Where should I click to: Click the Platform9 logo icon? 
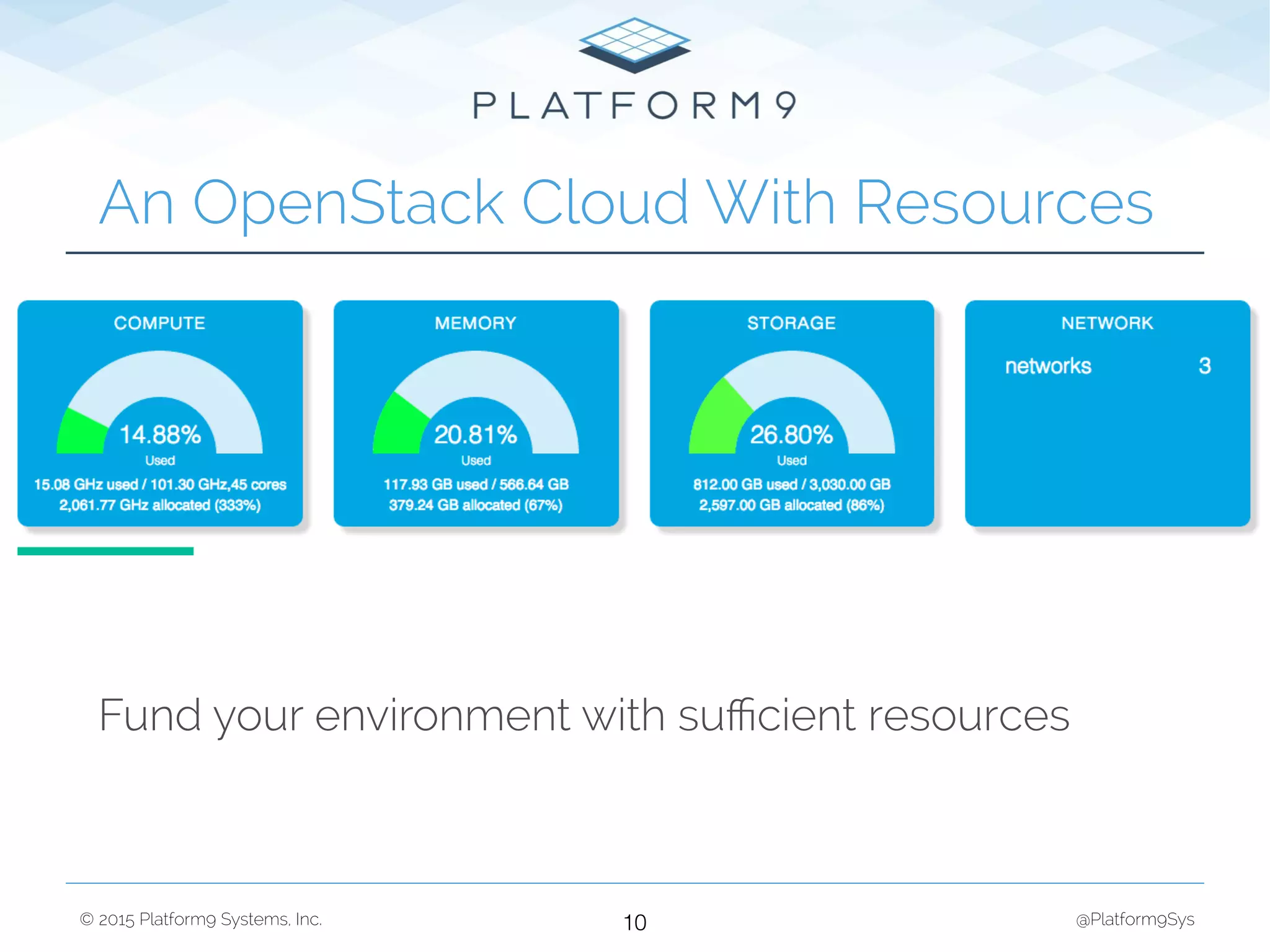click(x=634, y=45)
